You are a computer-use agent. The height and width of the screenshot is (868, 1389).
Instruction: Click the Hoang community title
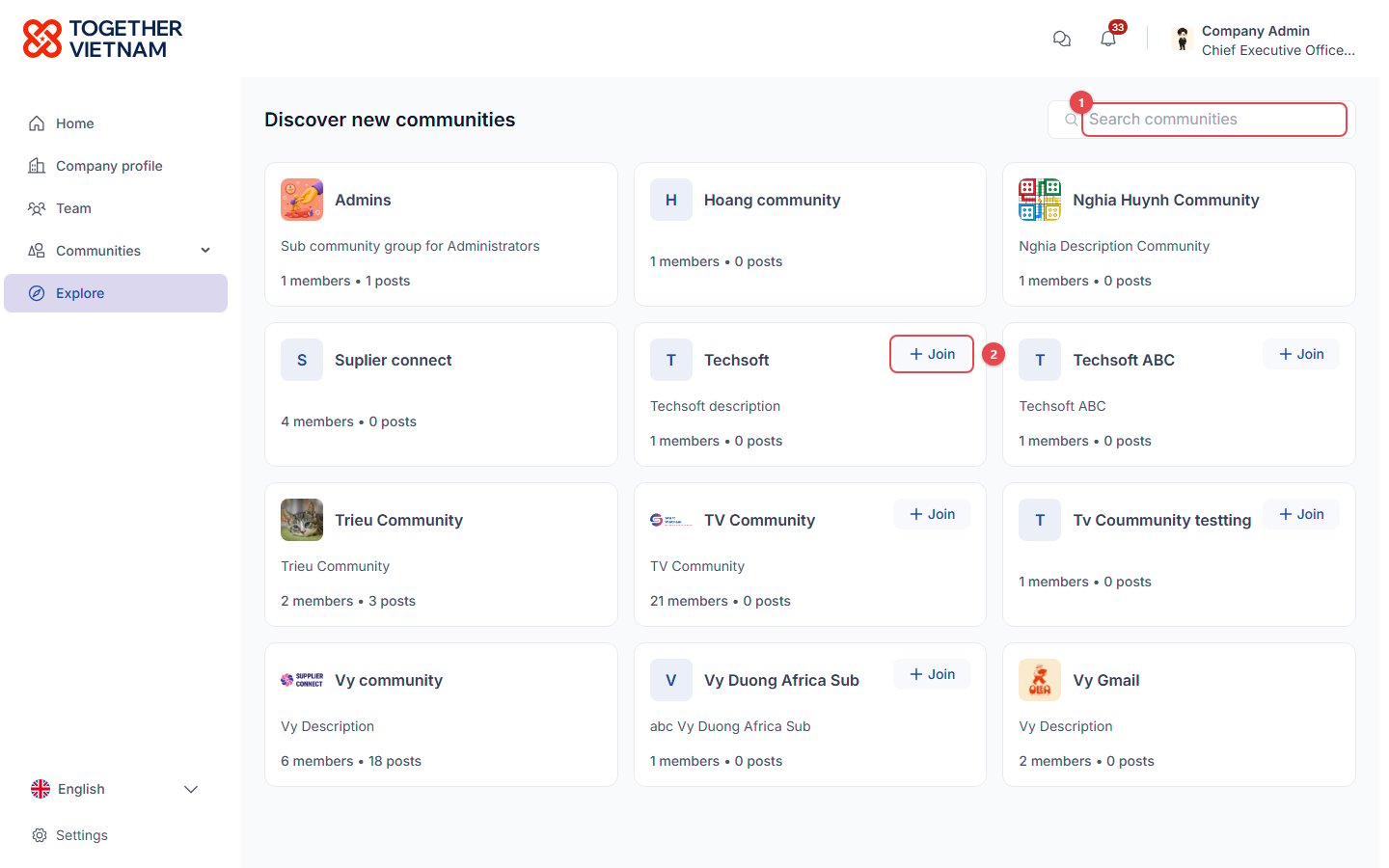772,200
